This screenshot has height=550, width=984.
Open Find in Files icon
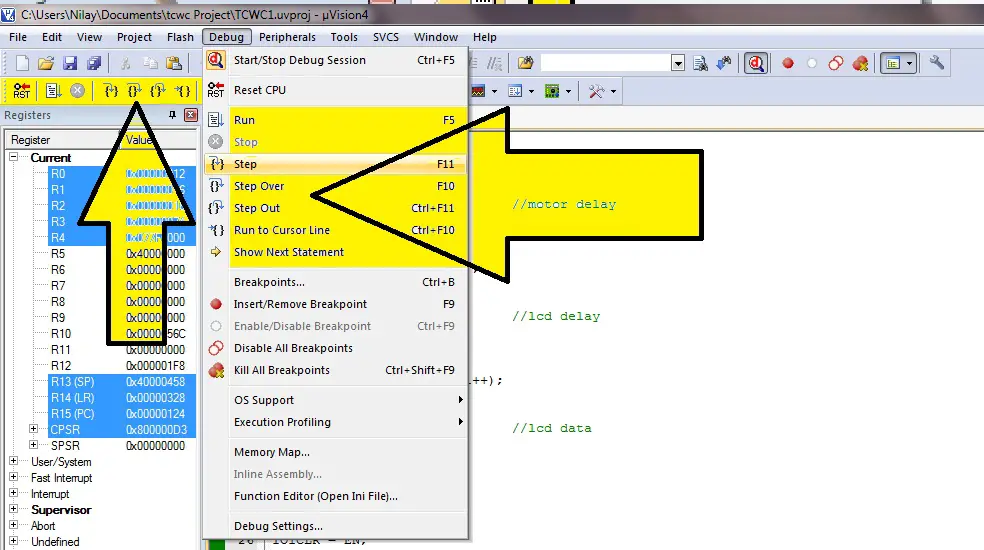pyautogui.click(x=525, y=63)
